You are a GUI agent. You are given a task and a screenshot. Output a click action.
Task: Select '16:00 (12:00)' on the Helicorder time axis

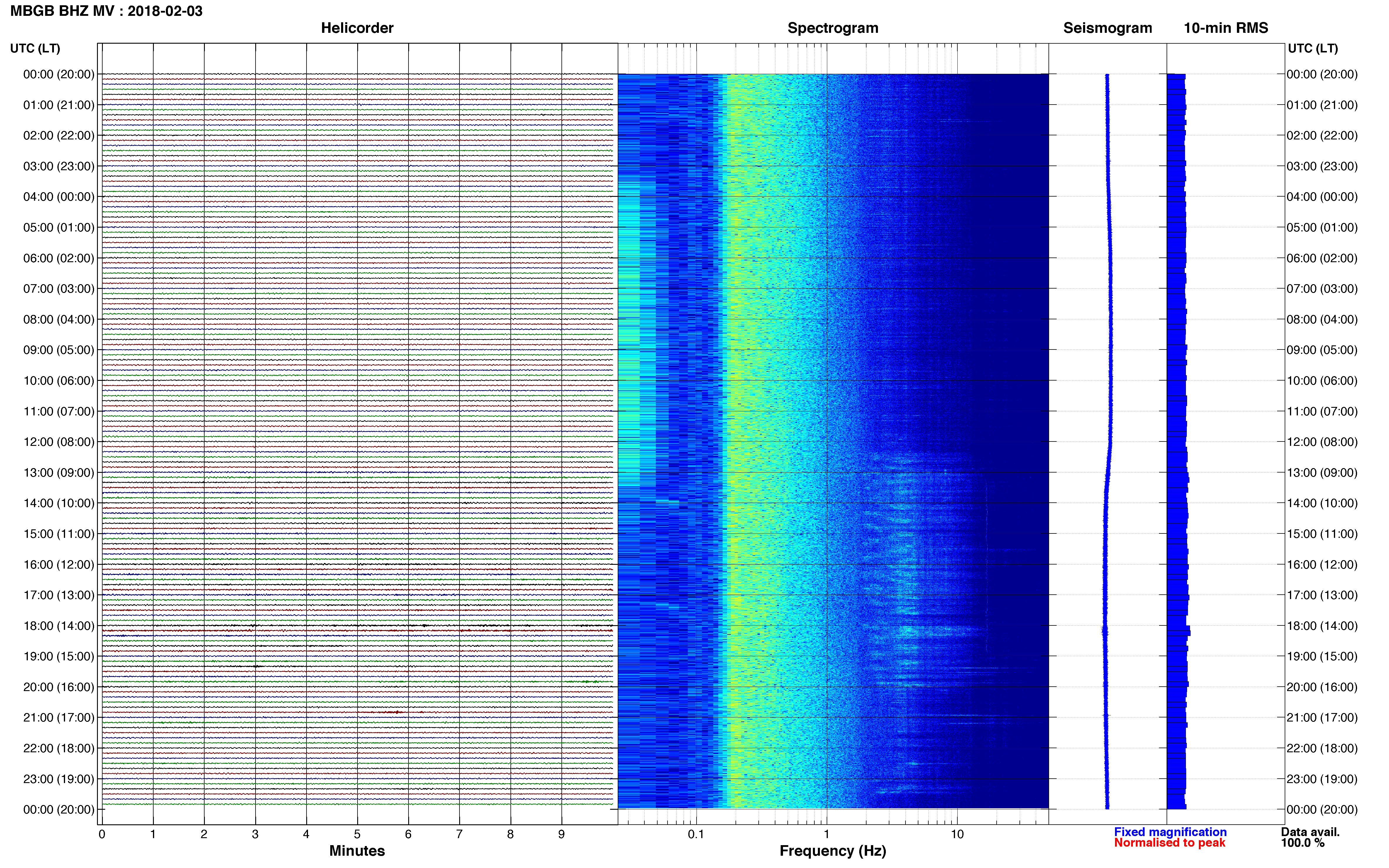[x=59, y=564]
